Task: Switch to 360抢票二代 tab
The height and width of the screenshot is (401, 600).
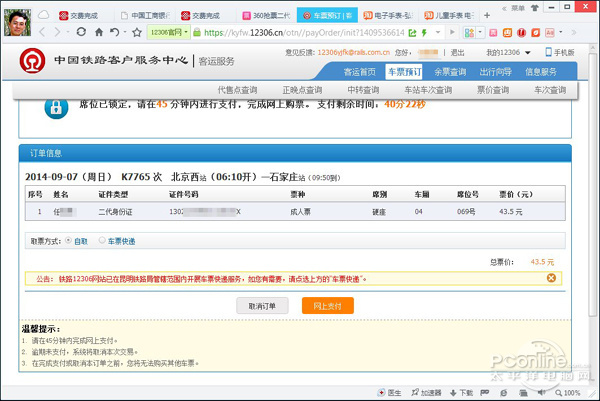Action: [x=267, y=15]
